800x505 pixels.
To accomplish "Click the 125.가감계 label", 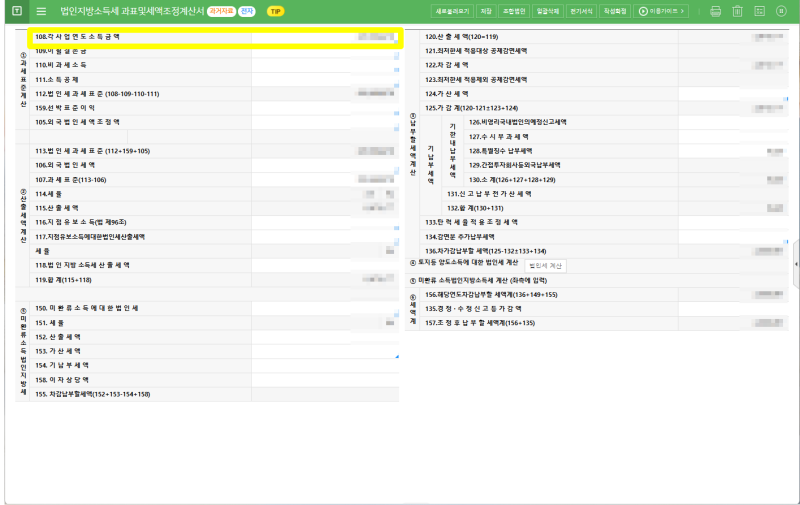I will coord(471,108).
